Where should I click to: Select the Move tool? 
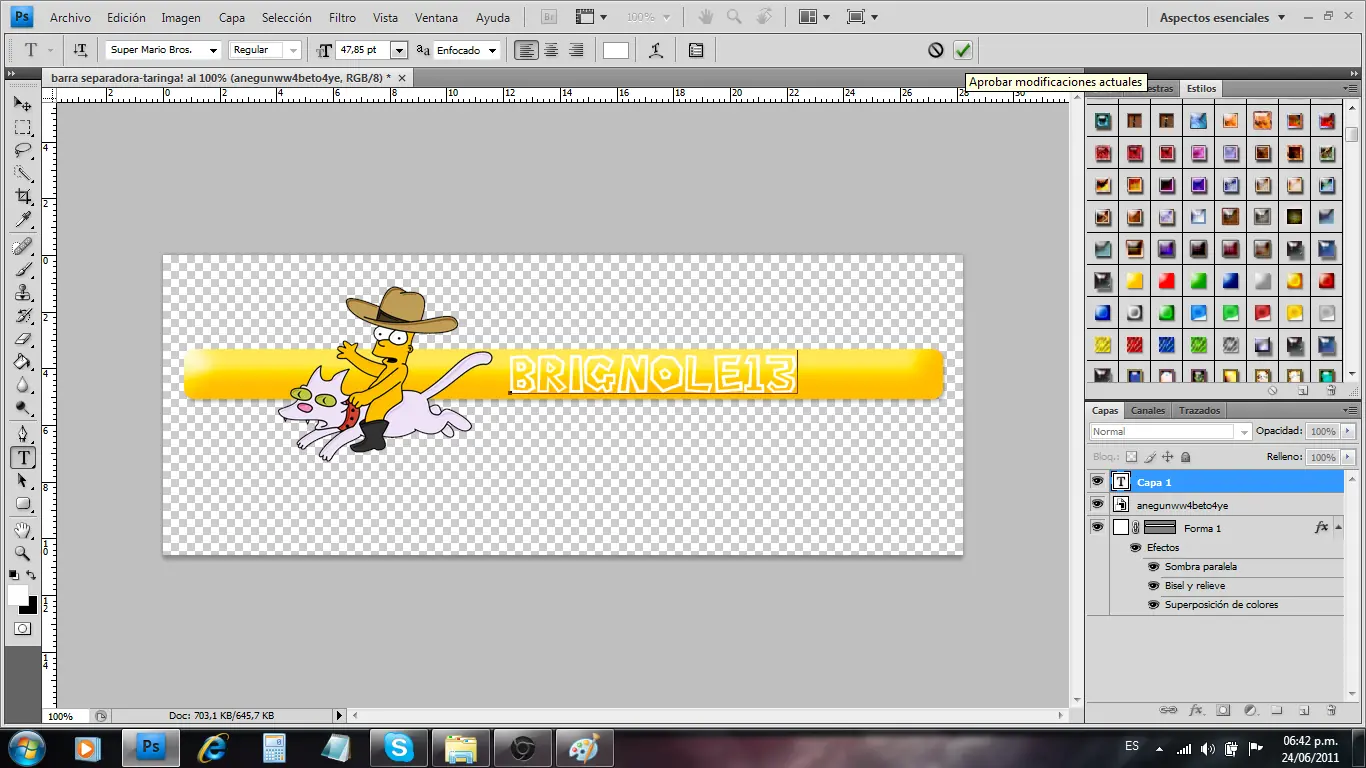coord(22,104)
